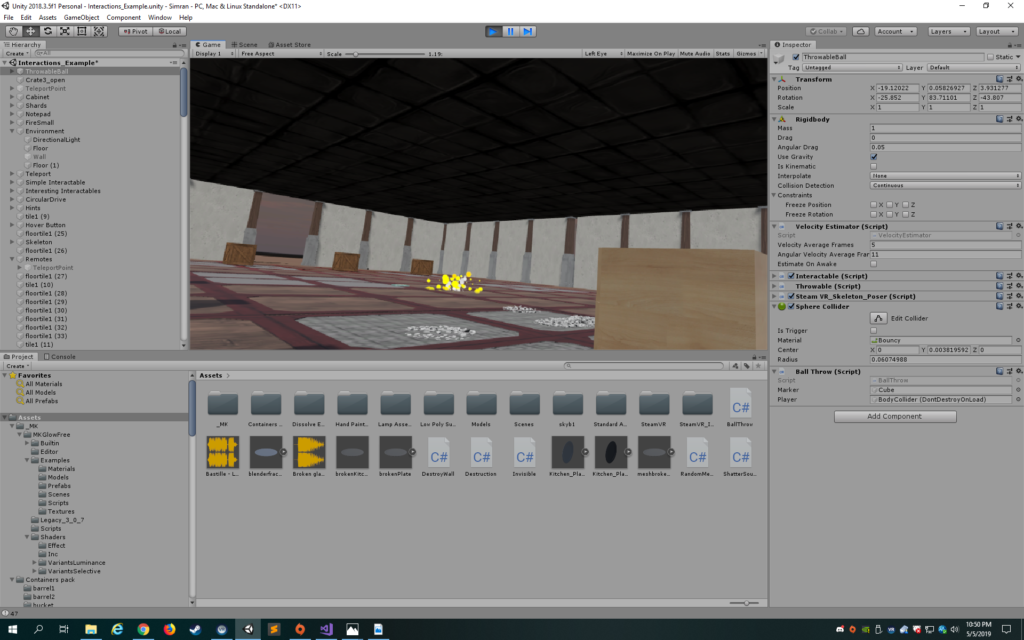Open the Component menu
Screen dimensions: 1024x640
(x=123, y=18)
